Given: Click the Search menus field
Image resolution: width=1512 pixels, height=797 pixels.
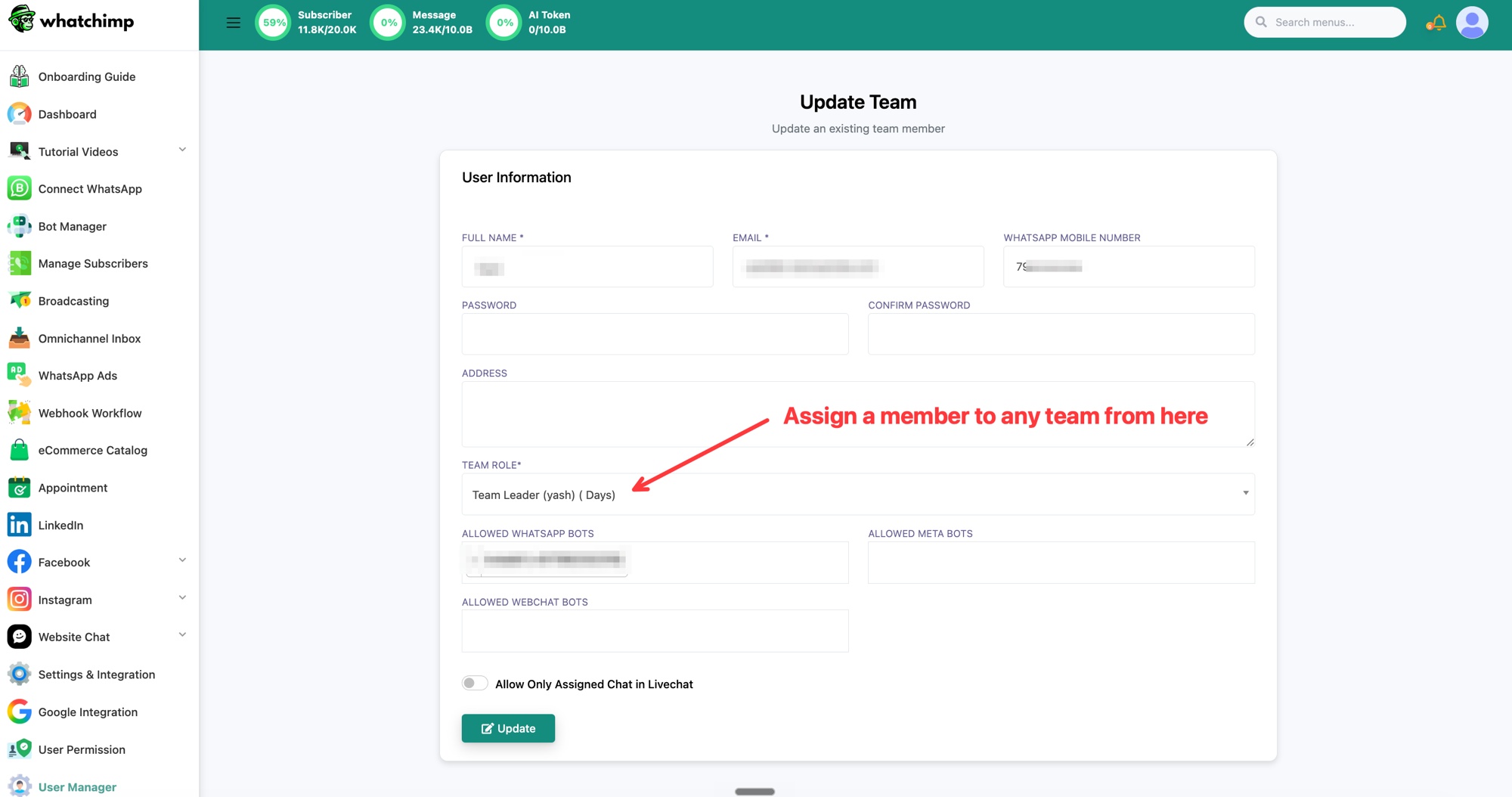Looking at the screenshot, I should coord(1325,22).
